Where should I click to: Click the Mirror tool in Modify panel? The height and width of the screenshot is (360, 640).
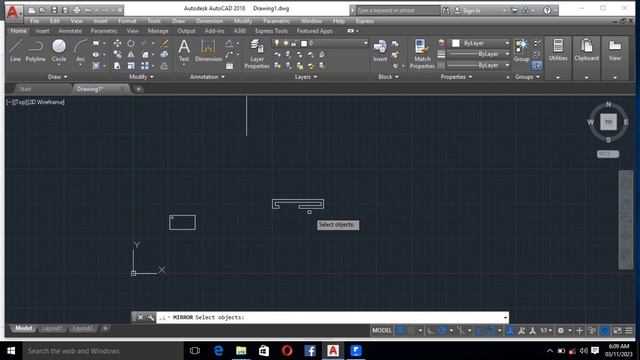coord(131,54)
